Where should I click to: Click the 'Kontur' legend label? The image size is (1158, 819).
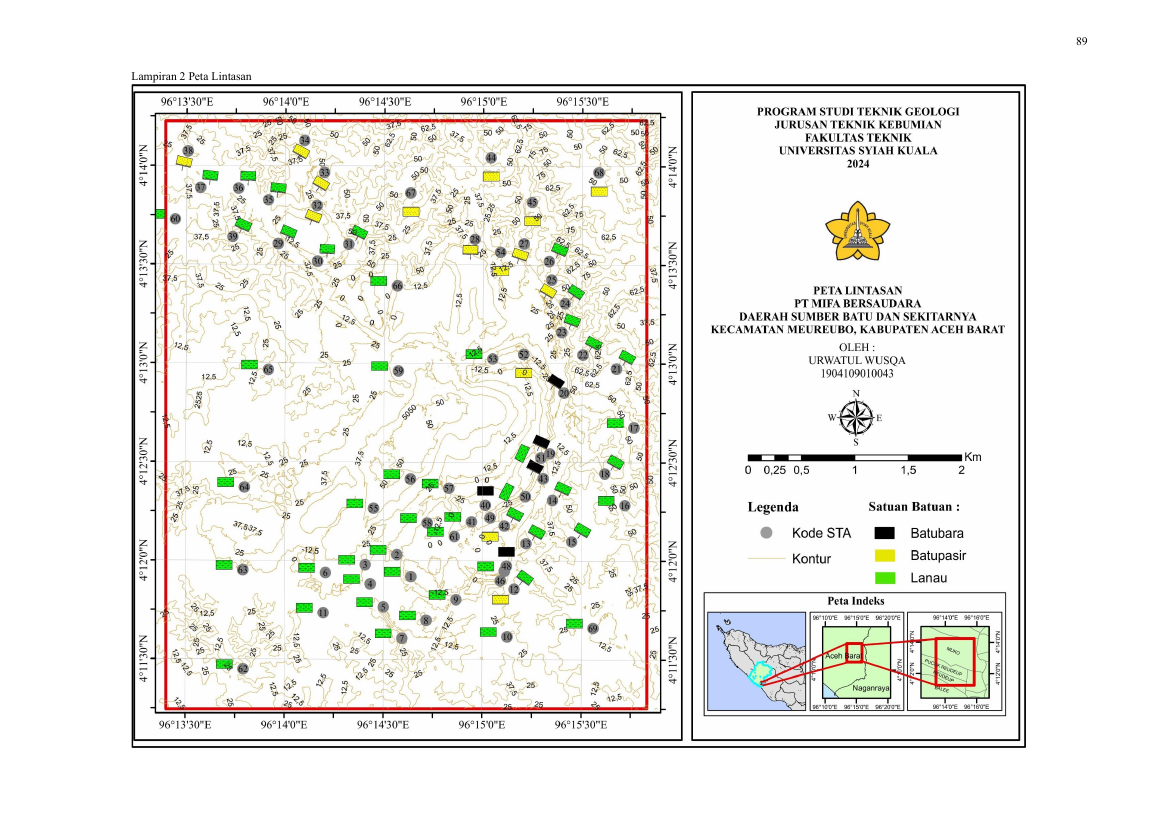811,559
